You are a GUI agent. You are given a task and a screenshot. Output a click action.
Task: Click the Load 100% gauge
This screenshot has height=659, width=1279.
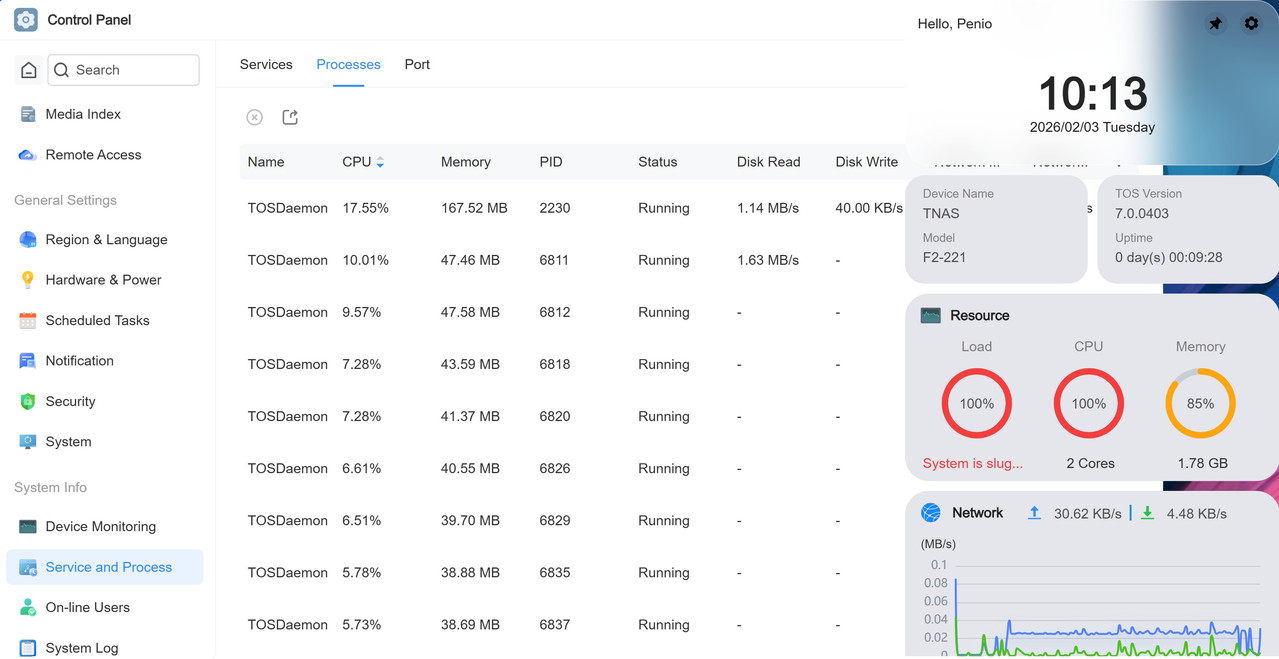coord(977,404)
